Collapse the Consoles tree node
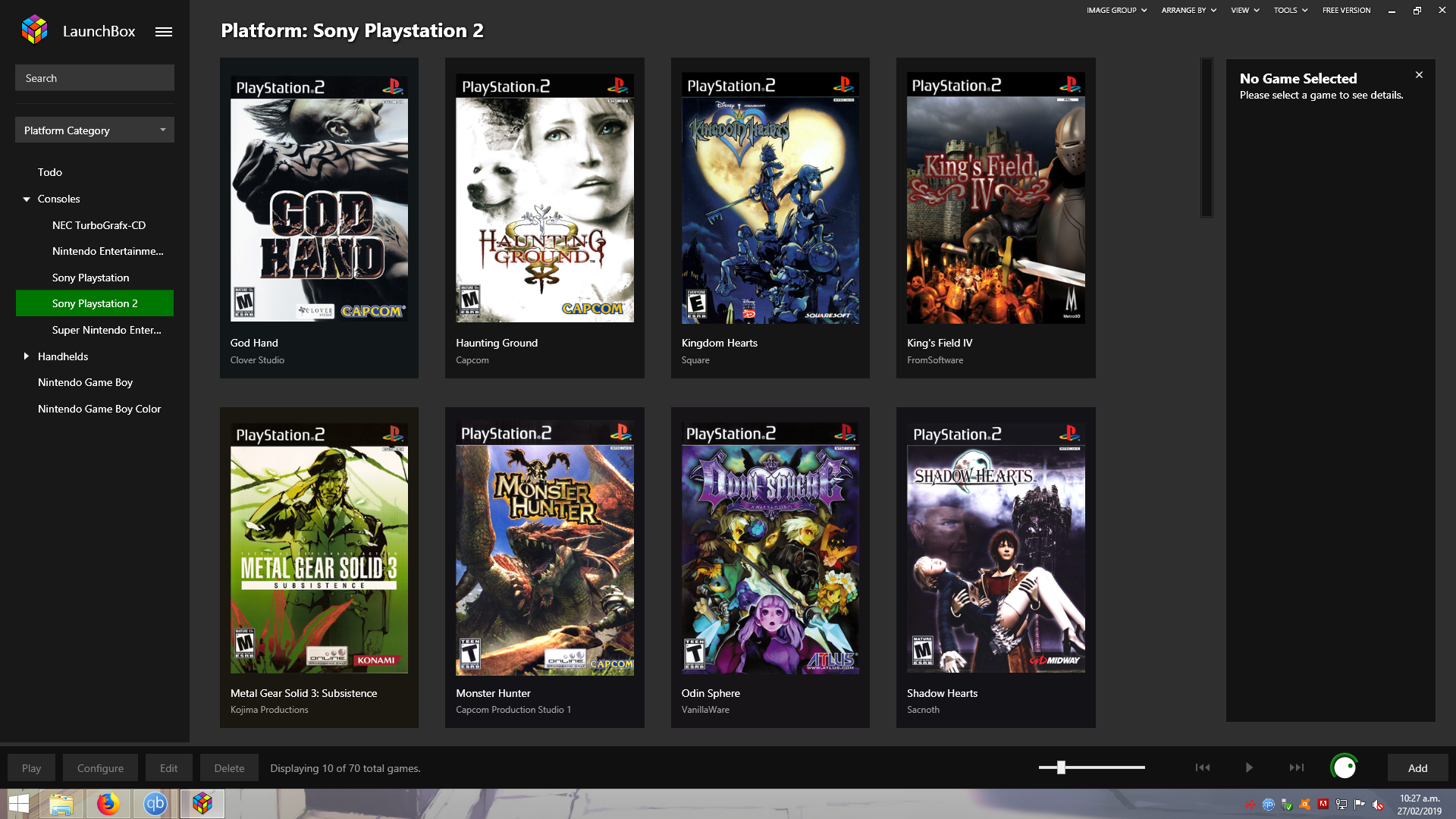Viewport: 1456px width, 819px height. pos(27,199)
